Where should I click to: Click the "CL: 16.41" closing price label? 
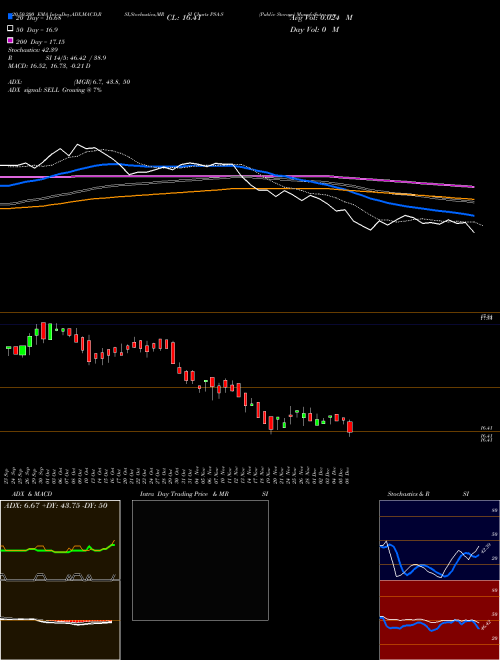(184, 18)
